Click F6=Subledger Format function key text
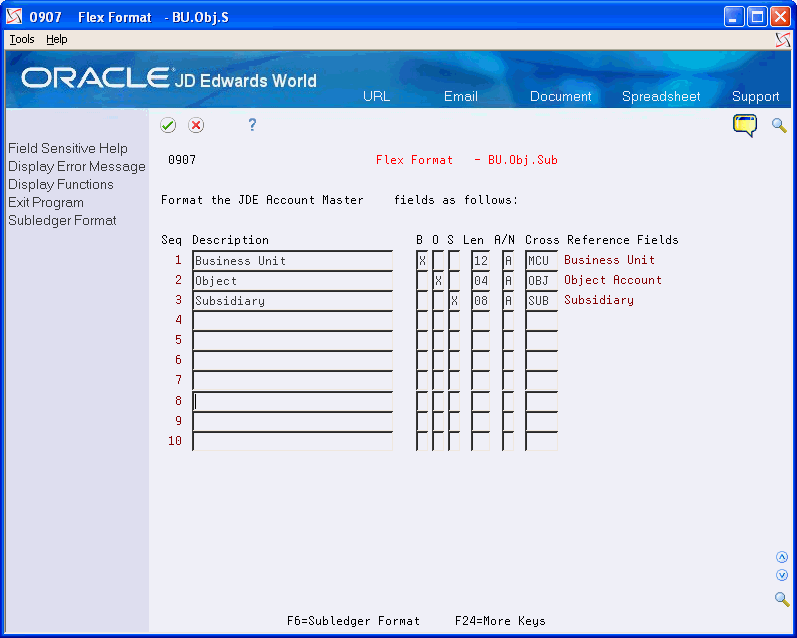The image size is (797, 638). pyautogui.click(x=353, y=621)
